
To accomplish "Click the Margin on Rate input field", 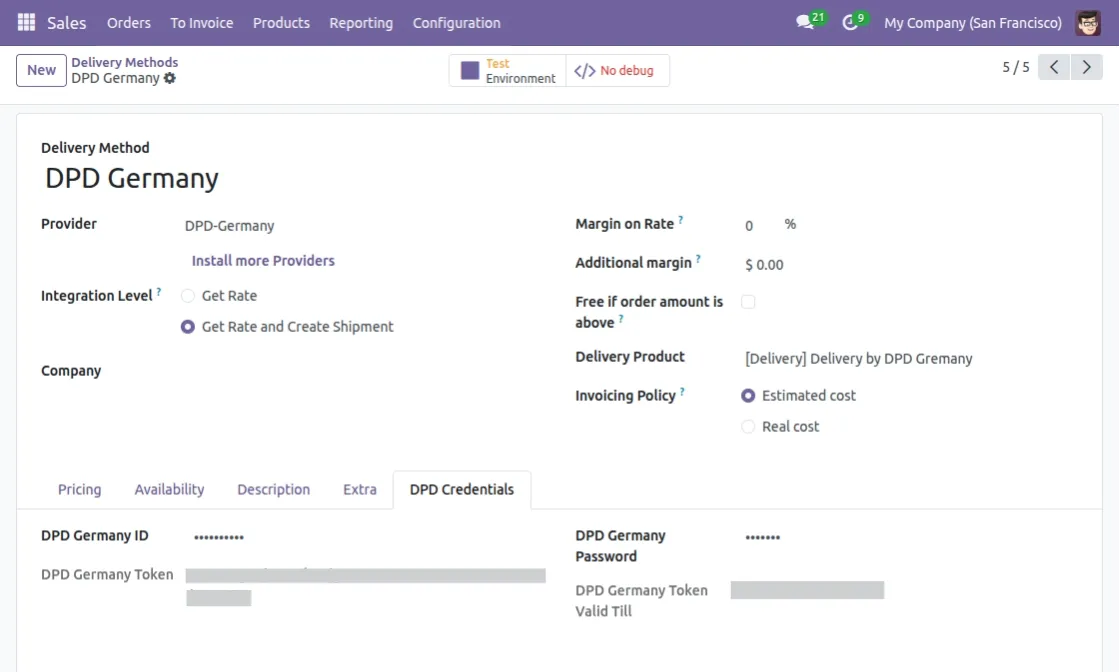I will (x=759, y=226).
